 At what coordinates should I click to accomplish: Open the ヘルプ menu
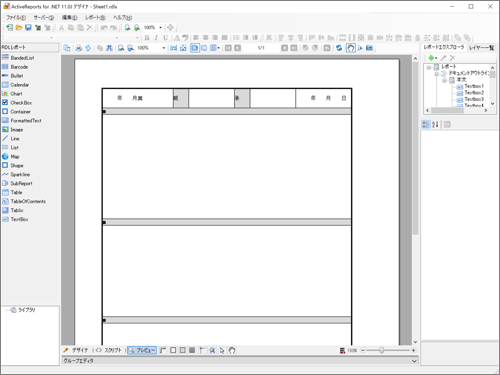pyautogui.click(x=122, y=18)
